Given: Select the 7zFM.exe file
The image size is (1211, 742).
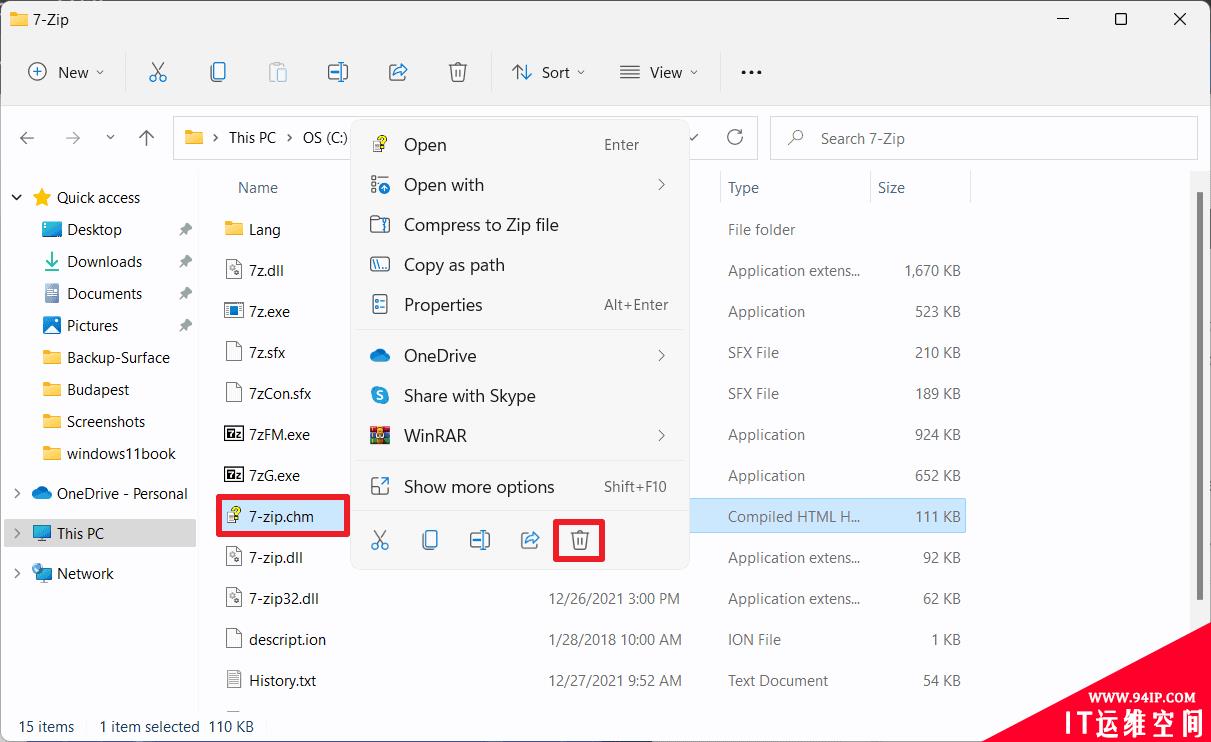Looking at the screenshot, I should 279,435.
